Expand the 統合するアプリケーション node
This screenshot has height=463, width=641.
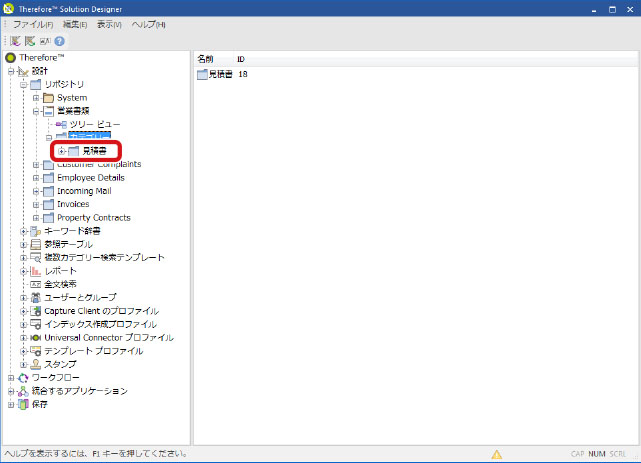click(x=11, y=391)
